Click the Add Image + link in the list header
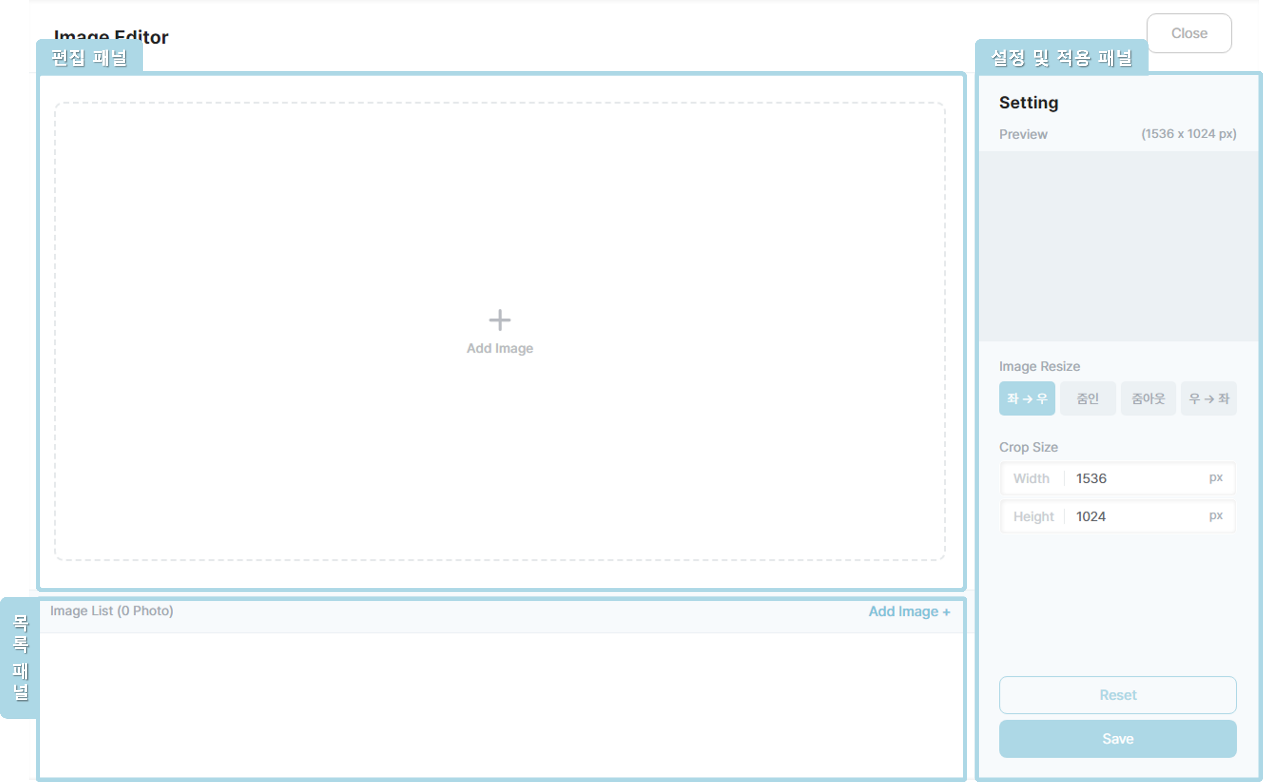The height and width of the screenshot is (782, 1263). [908, 612]
